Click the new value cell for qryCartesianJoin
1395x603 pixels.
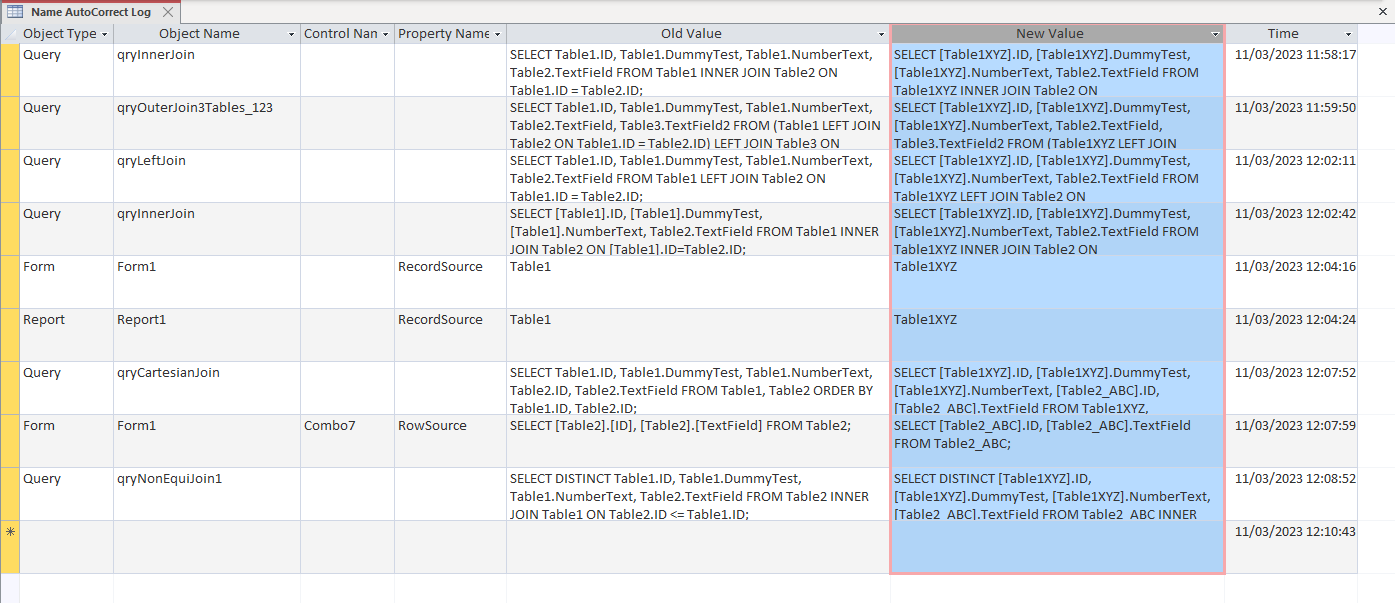(x=1057, y=388)
